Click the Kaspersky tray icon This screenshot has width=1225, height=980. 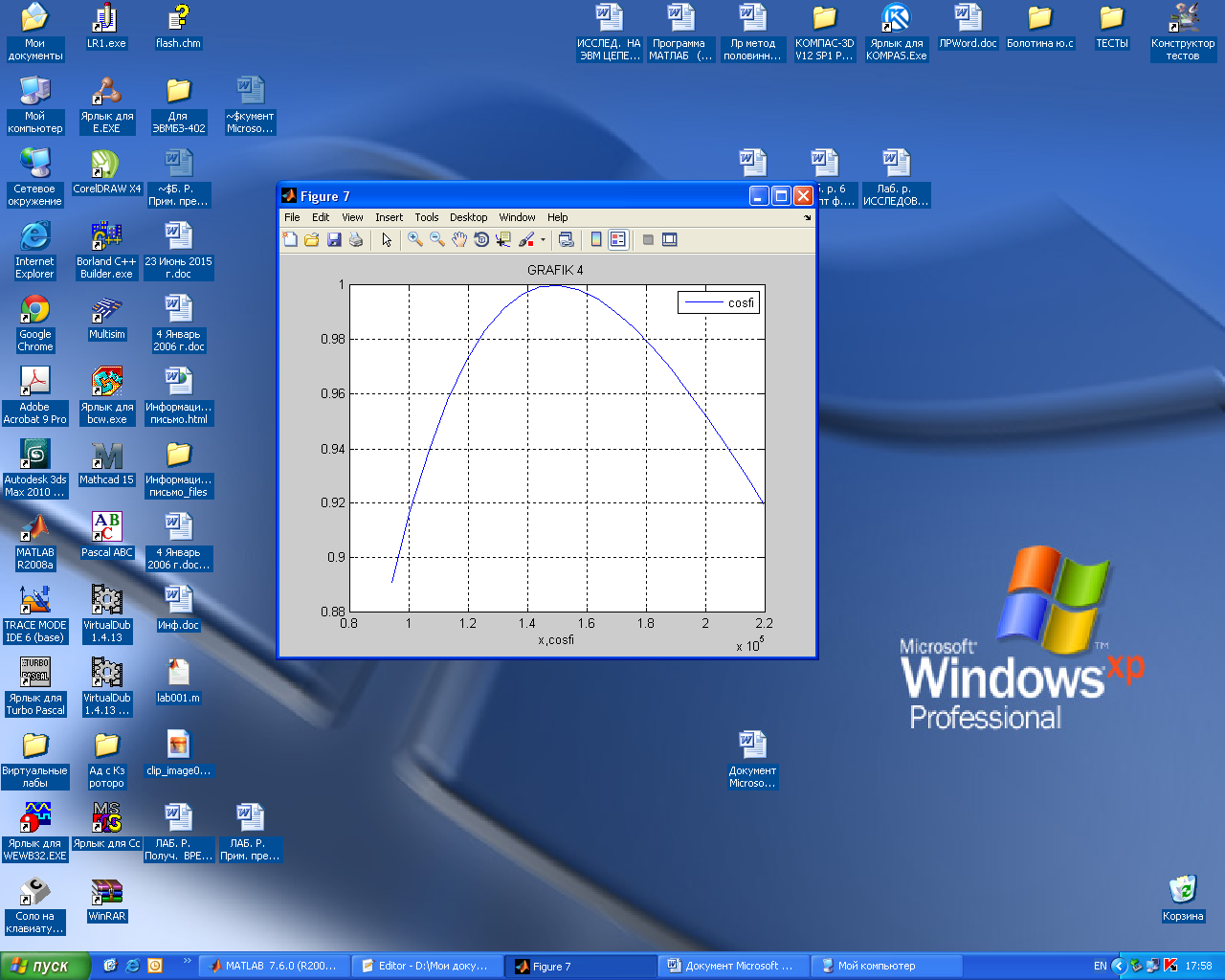click(1169, 966)
